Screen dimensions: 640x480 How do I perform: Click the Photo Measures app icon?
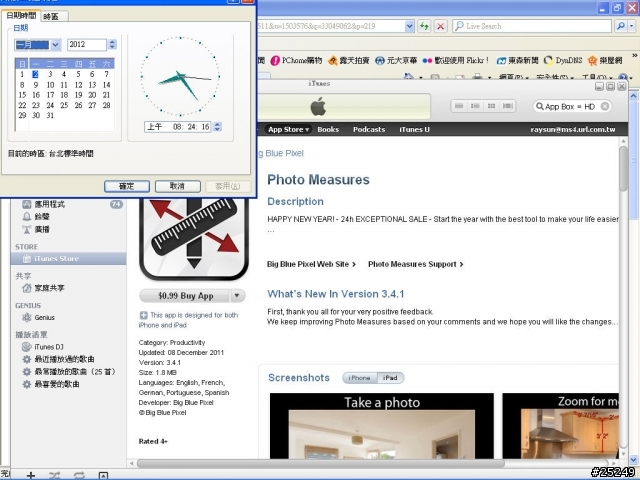[194, 239]
